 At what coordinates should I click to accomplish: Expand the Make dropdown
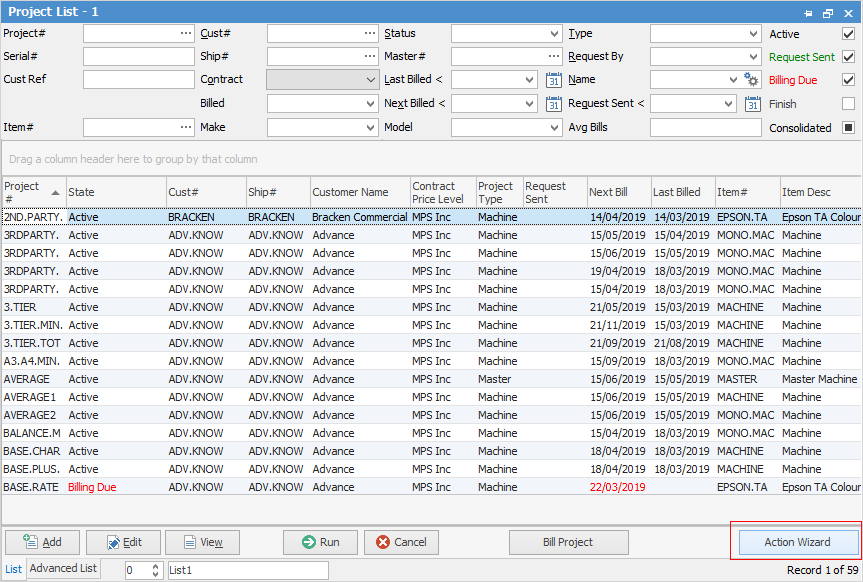point(370,128)
